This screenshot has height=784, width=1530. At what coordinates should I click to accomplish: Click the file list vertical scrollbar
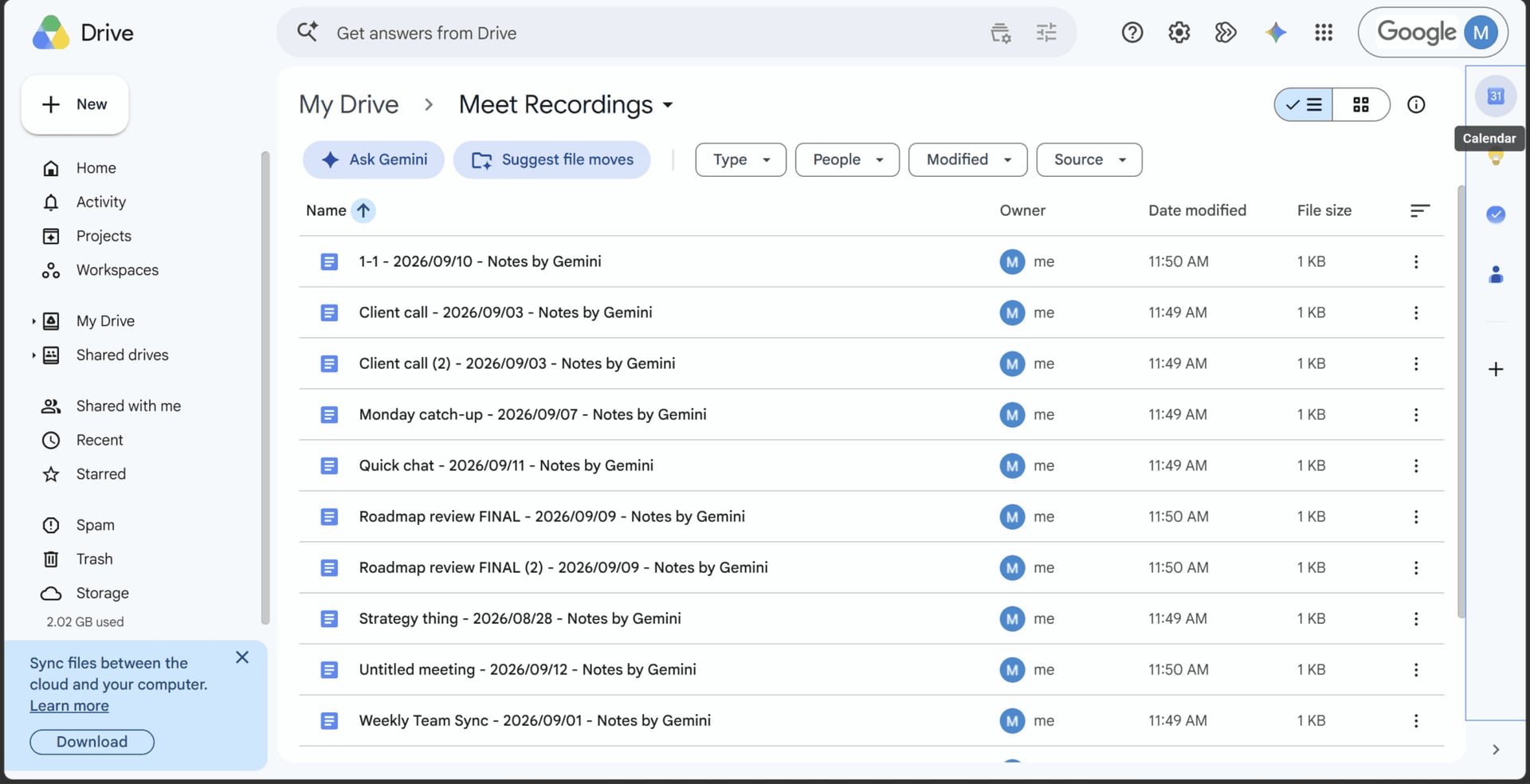coord(1460,402)
